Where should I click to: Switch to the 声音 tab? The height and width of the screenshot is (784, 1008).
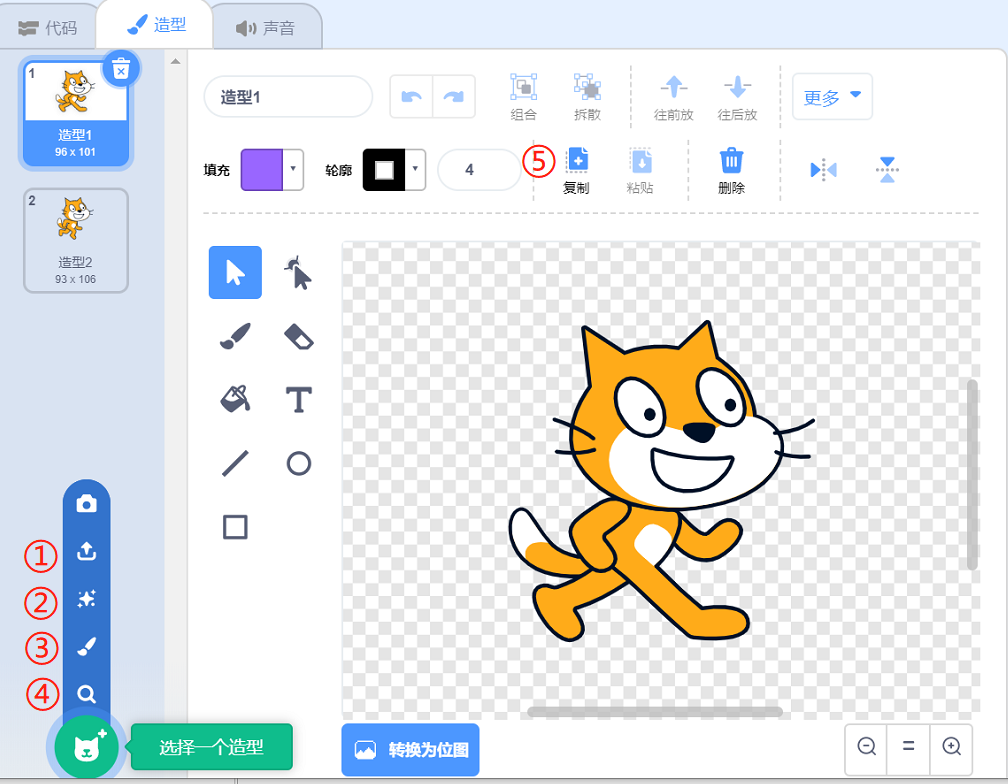pos(266,28)
